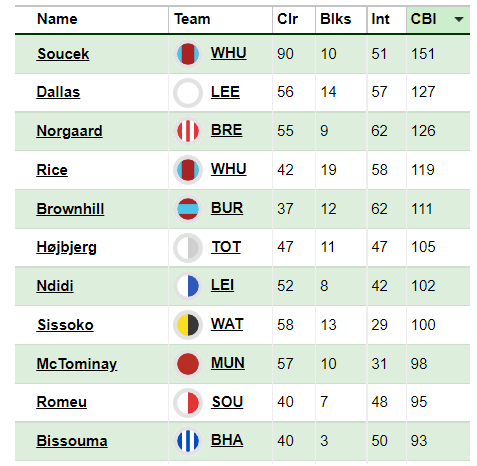Viewport: 477px width, 466px height.
Task: Click the Clr column header
Action: (287, 19)
